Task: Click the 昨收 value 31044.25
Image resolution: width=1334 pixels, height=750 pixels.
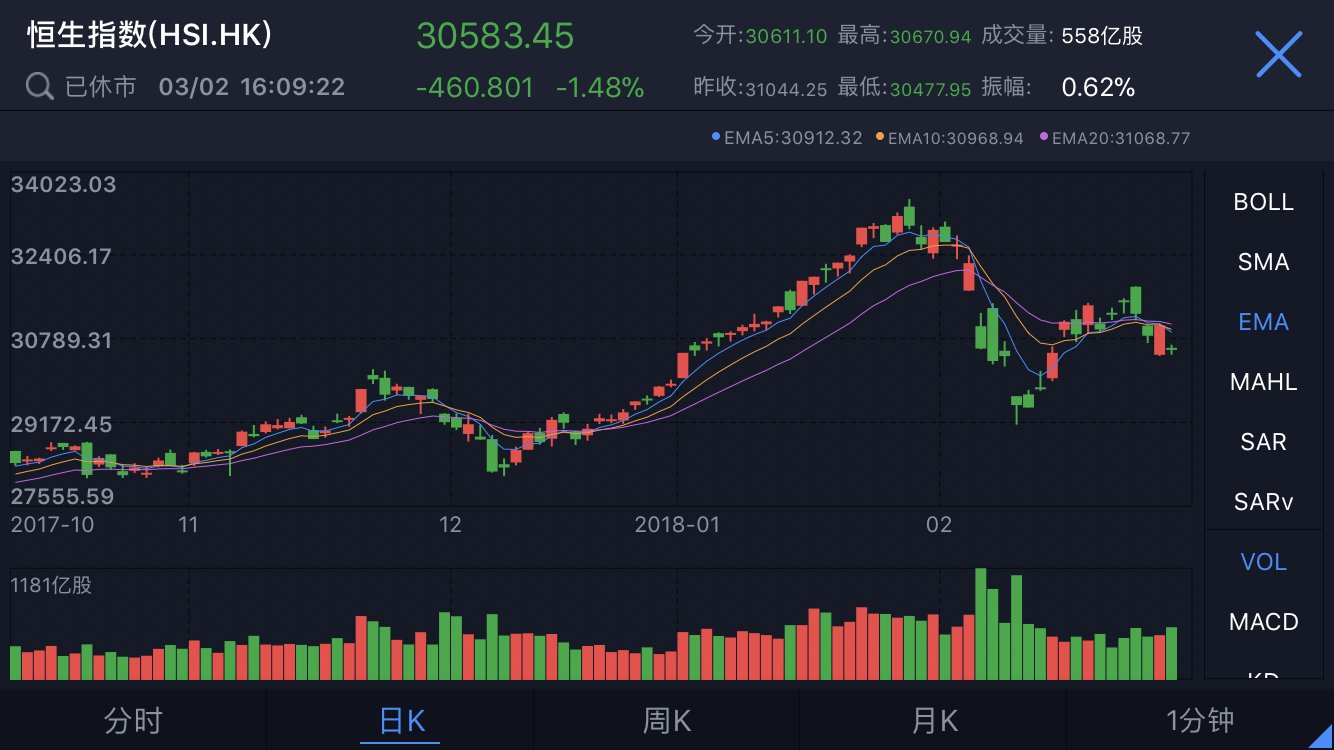Action: [787, 89]
